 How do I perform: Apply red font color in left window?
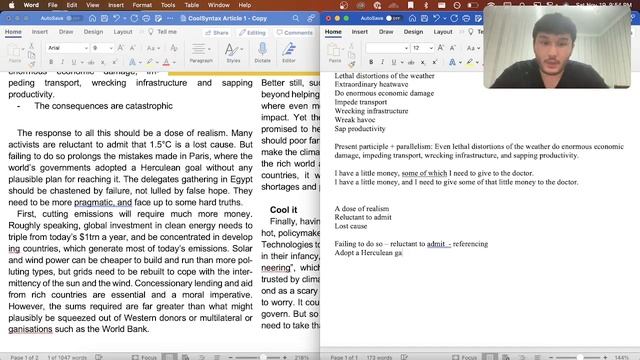(x=166, y=62)
